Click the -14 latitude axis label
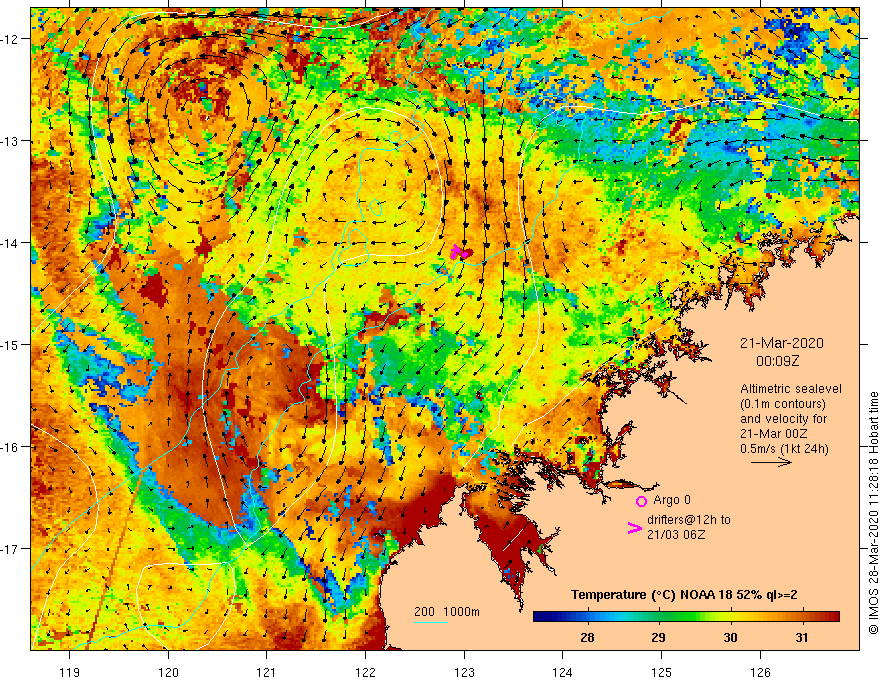Screen dimensions: 880x680 pos(12,243)
